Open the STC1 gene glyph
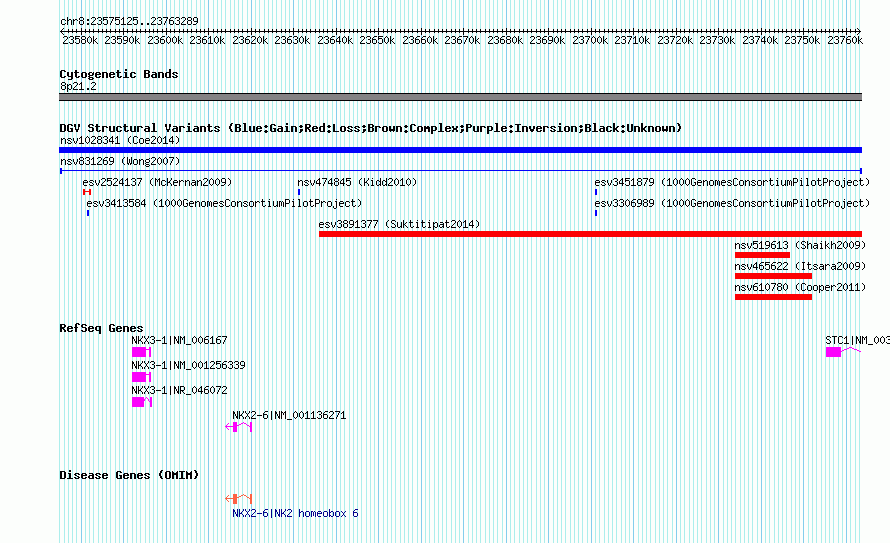Image resolution: width=890 pixels, height=543 pixels. coord(843,352)
